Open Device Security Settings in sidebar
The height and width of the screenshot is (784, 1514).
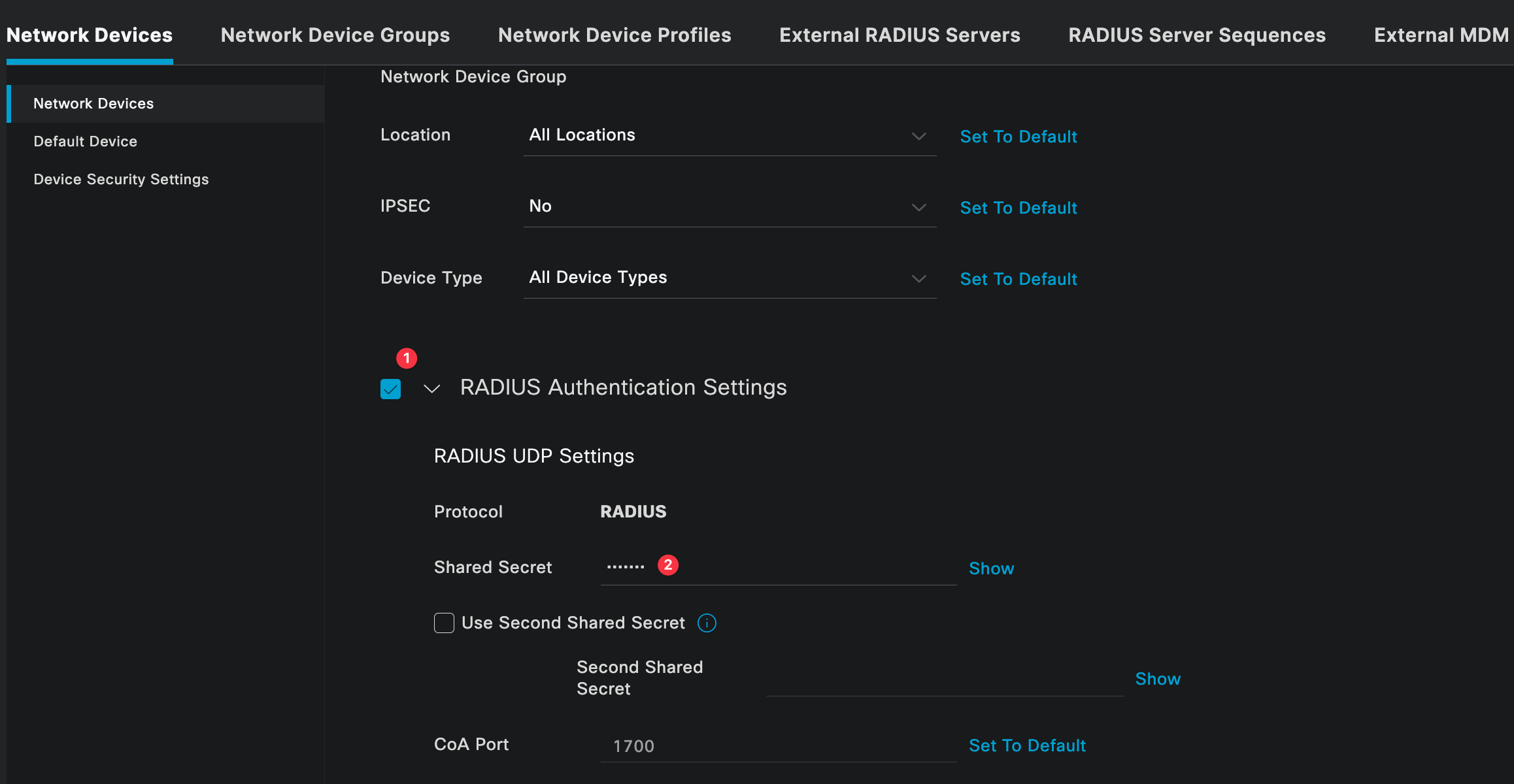(121, 180)
